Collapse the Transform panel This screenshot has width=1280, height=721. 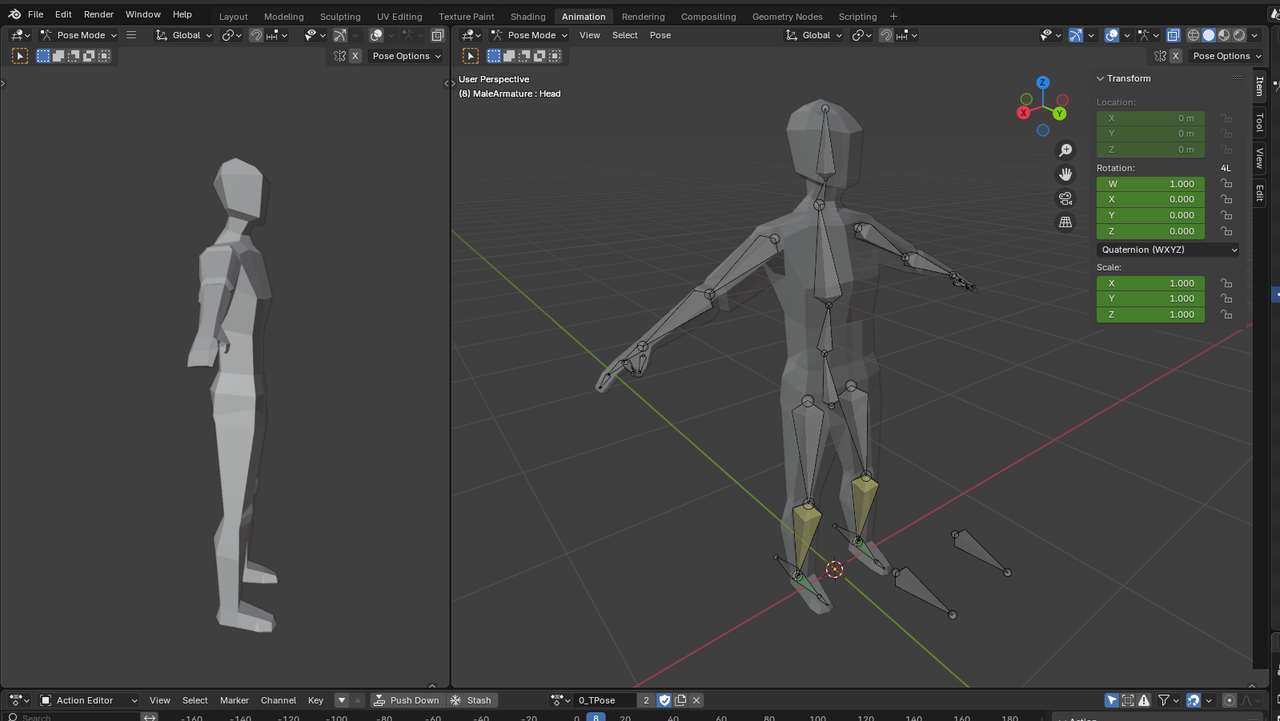coord(1101,78)
